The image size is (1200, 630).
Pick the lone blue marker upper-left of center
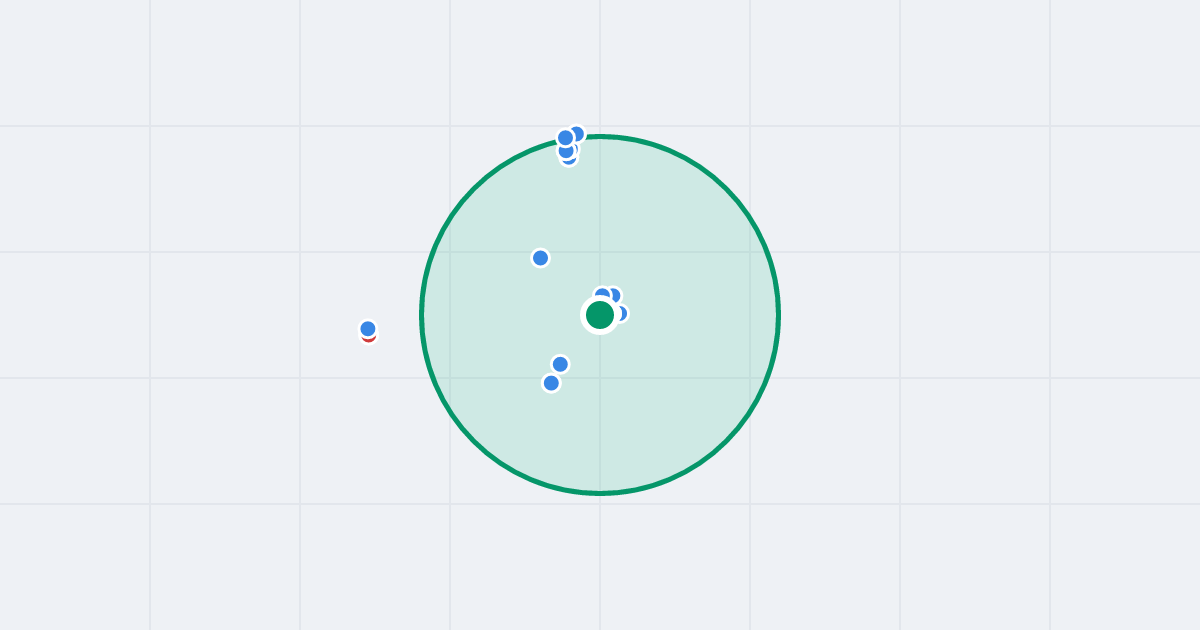(x=541, y=258)
